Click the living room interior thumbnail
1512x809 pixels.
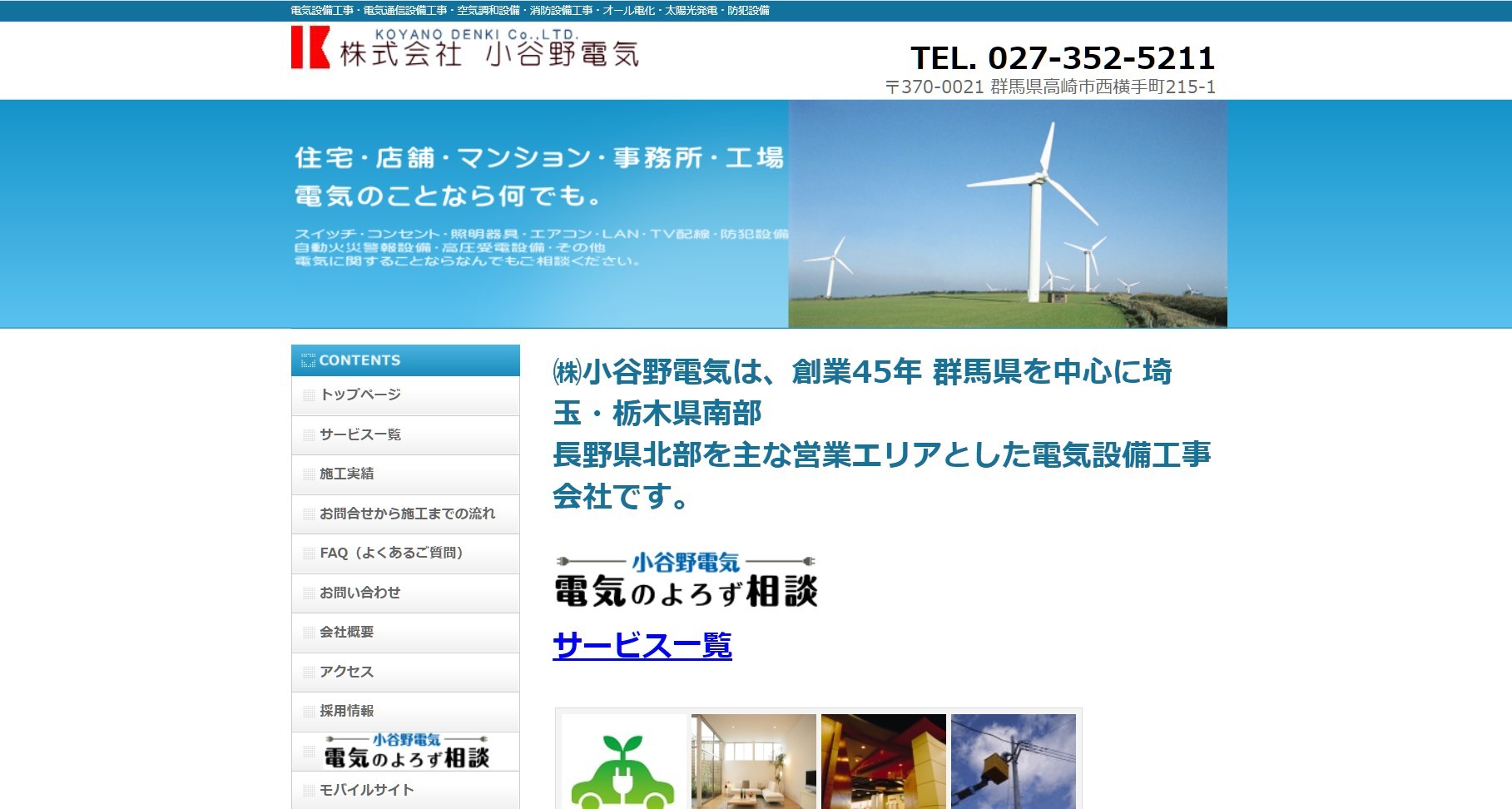coord(754,762)
